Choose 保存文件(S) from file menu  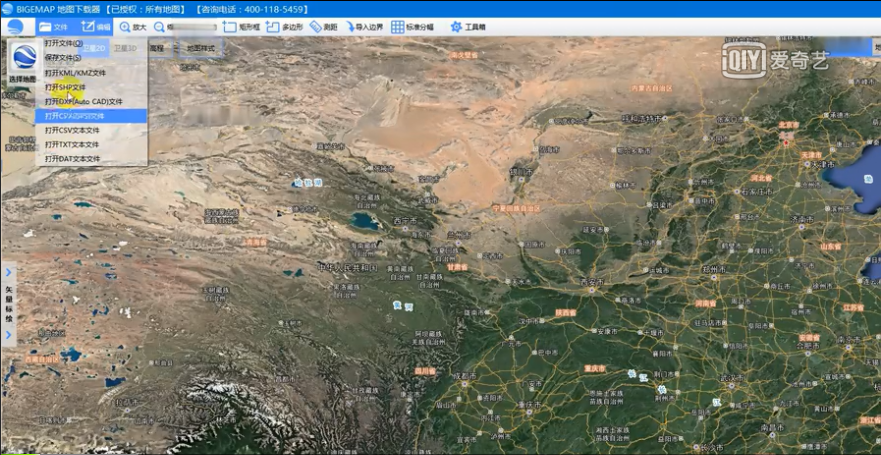coord(92,58)
